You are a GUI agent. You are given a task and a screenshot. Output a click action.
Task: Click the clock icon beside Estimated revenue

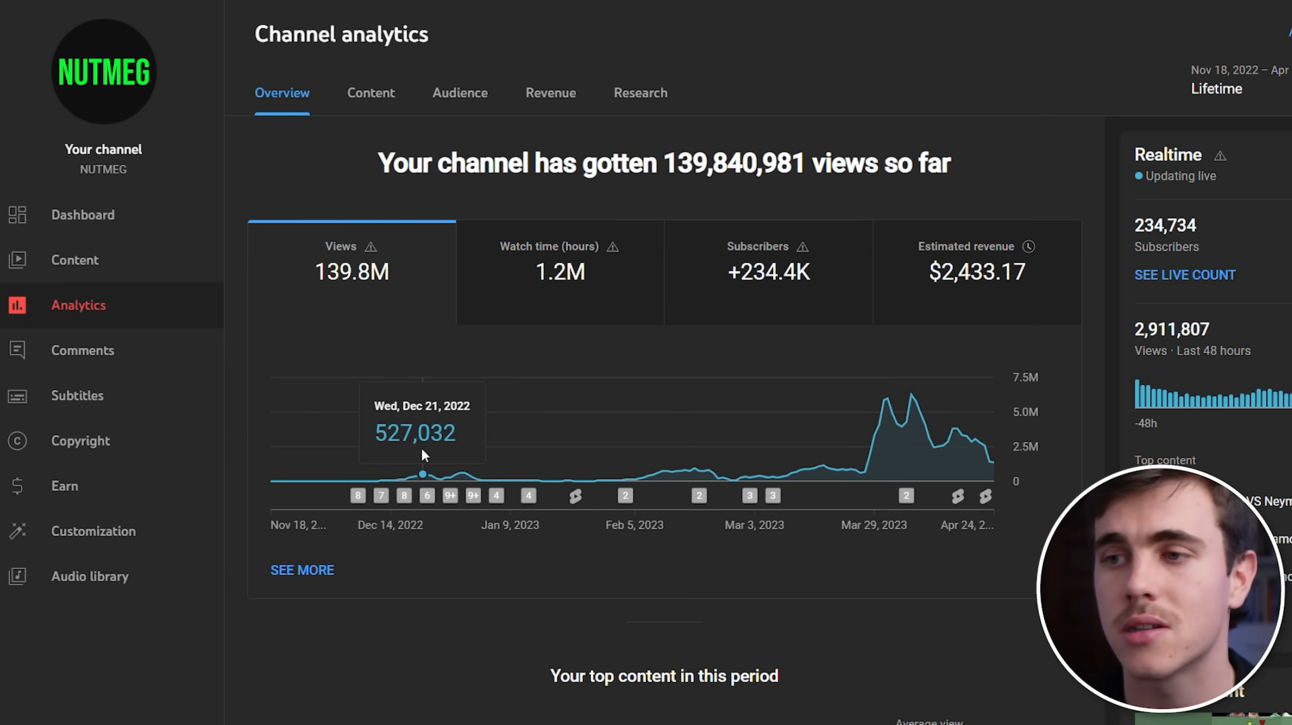point(1028,247)
